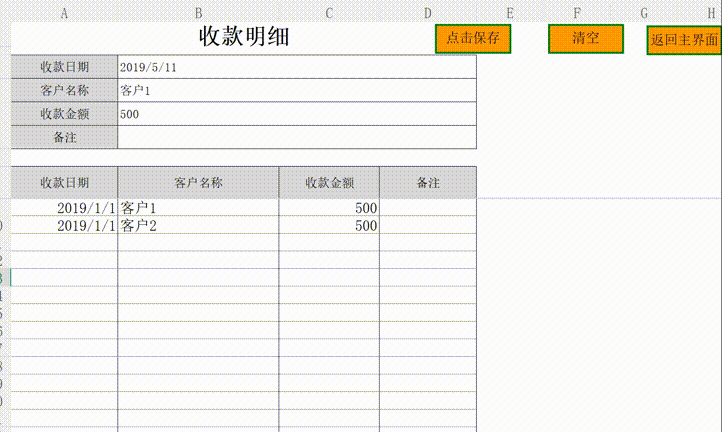Select column B header
Image resolution: width=722 pixels, height=432 pixels.
[198, 13]
